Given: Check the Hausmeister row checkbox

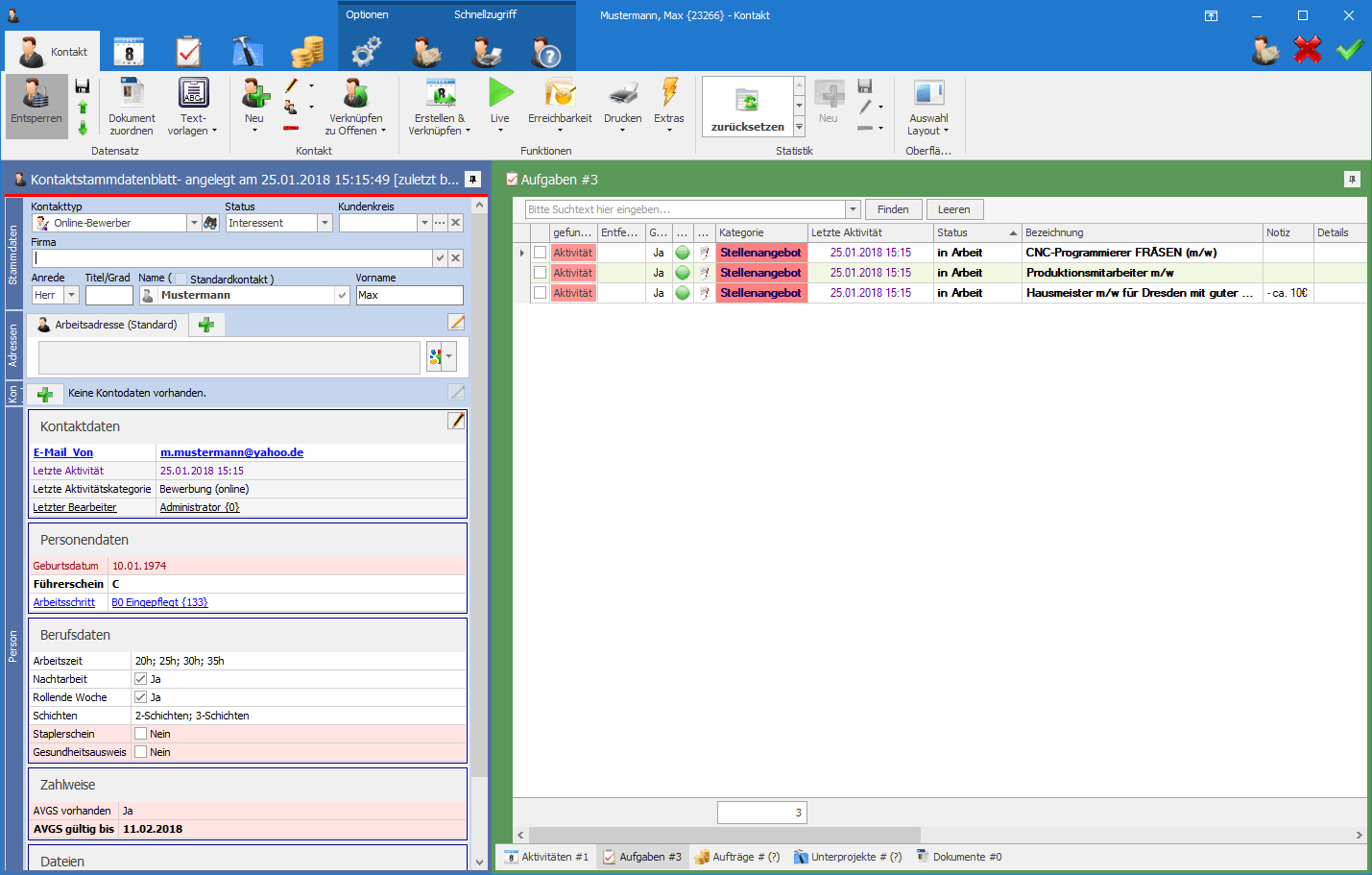Looking at the screenshot, I should [x=540, y=293].
